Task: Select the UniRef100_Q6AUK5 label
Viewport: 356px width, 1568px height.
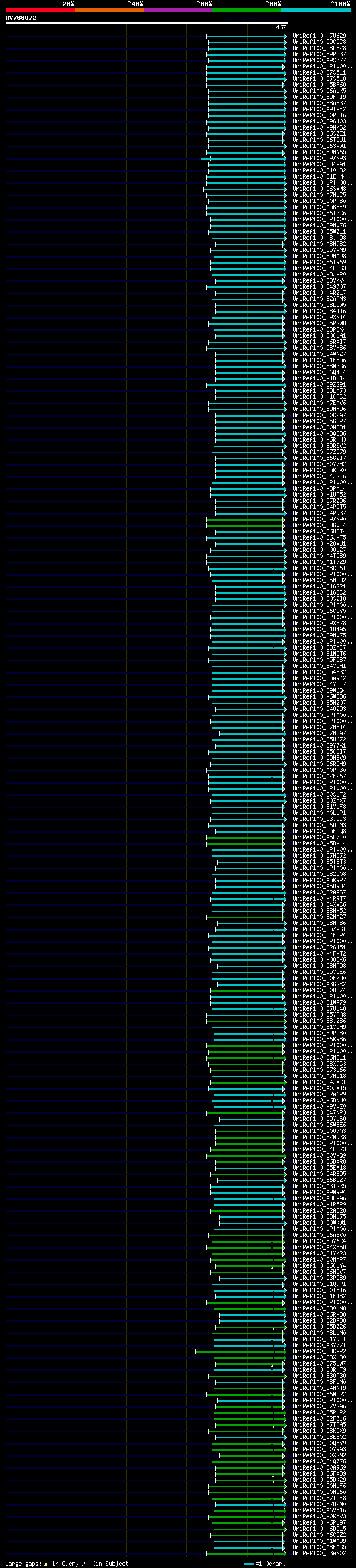Action: (319, 91)
